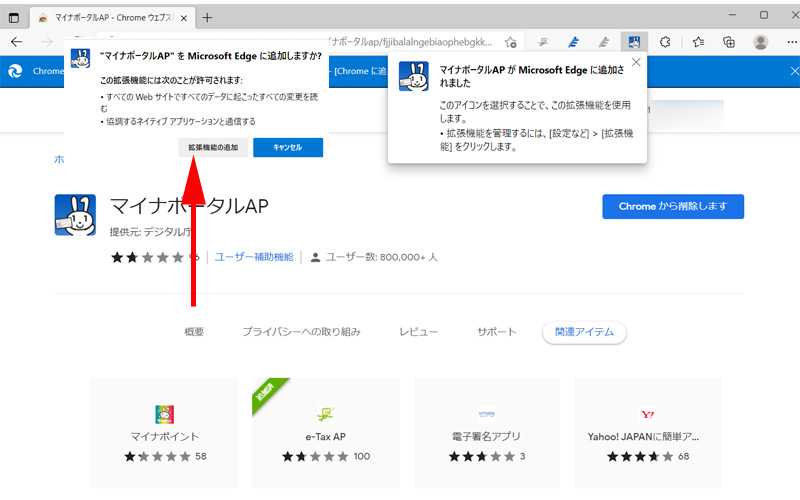Click 拡張機能の追加 button
The height and width of the screenshot is (500, 800).
click(x=213, y=147)
